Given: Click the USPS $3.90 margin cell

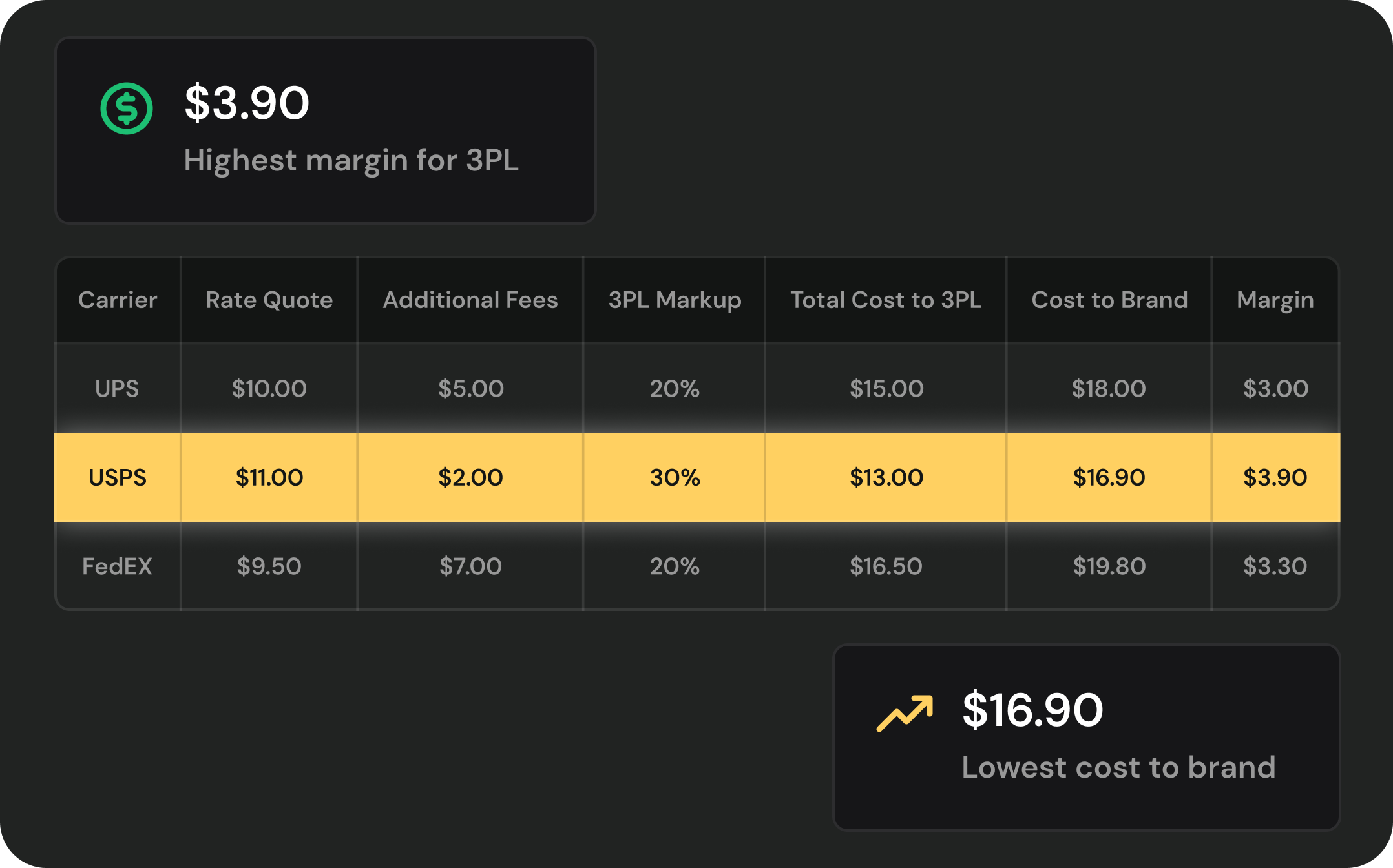Looking at the screenshot, I should [1275, 477].
